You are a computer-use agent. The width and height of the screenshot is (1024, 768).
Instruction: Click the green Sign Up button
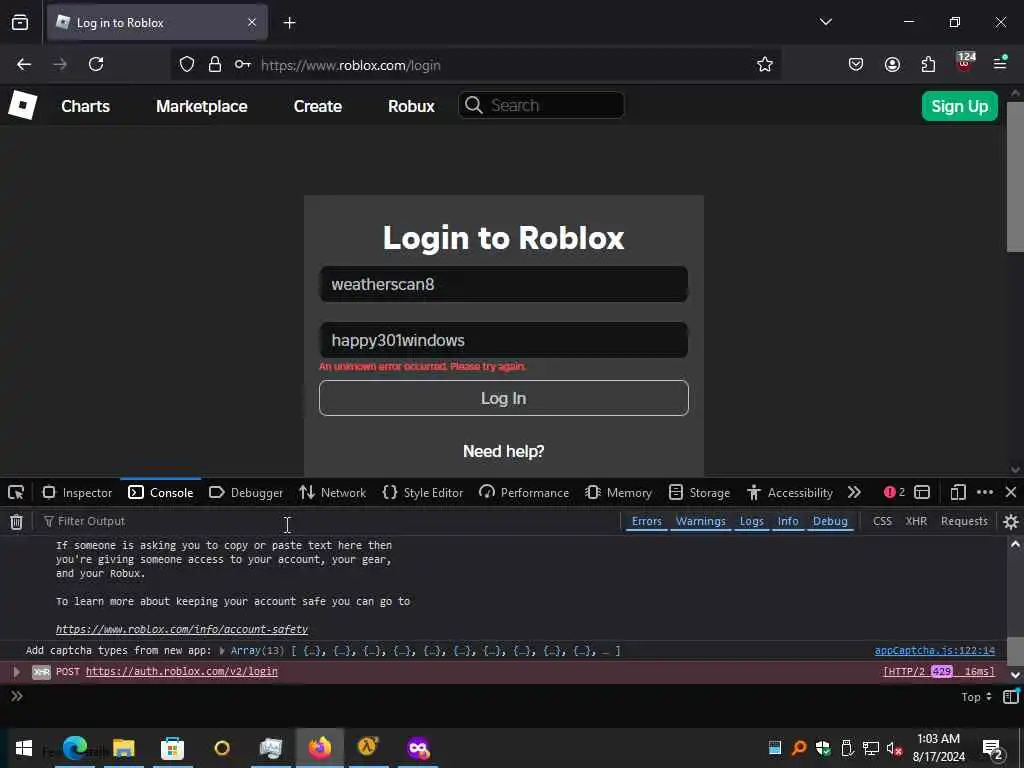(959, 106)
